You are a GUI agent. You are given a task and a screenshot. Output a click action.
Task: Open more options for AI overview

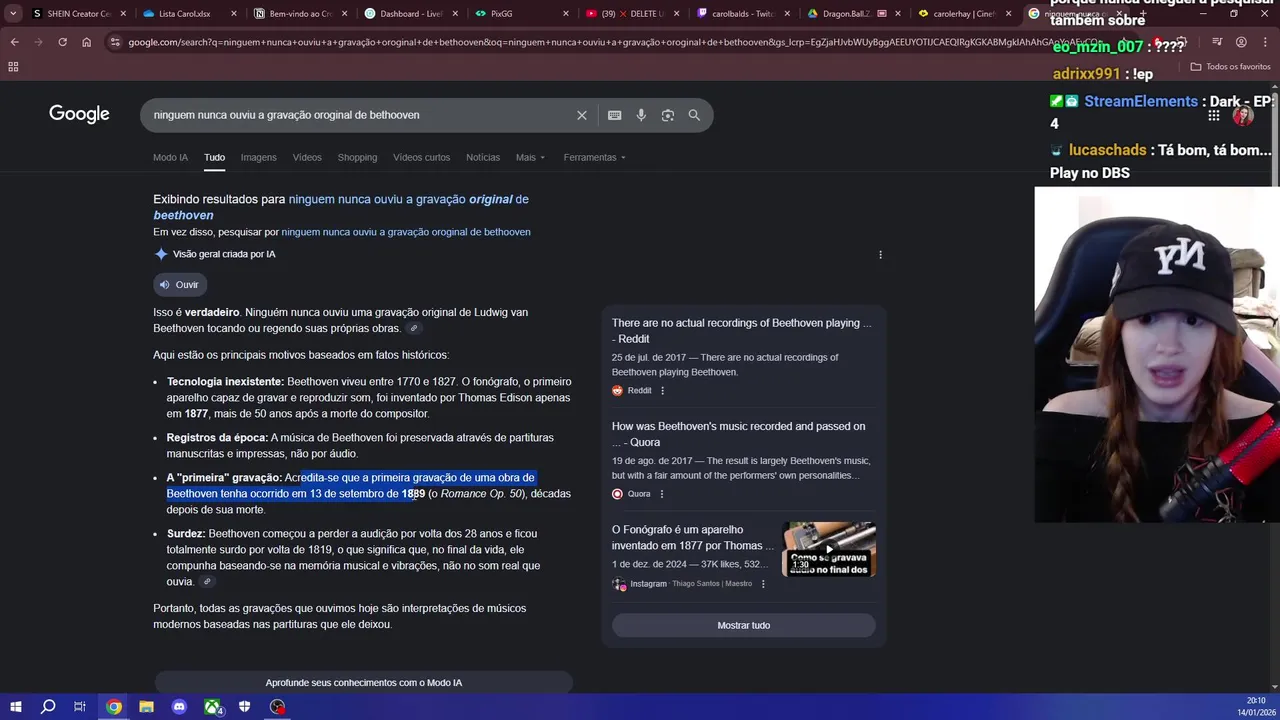880,254
